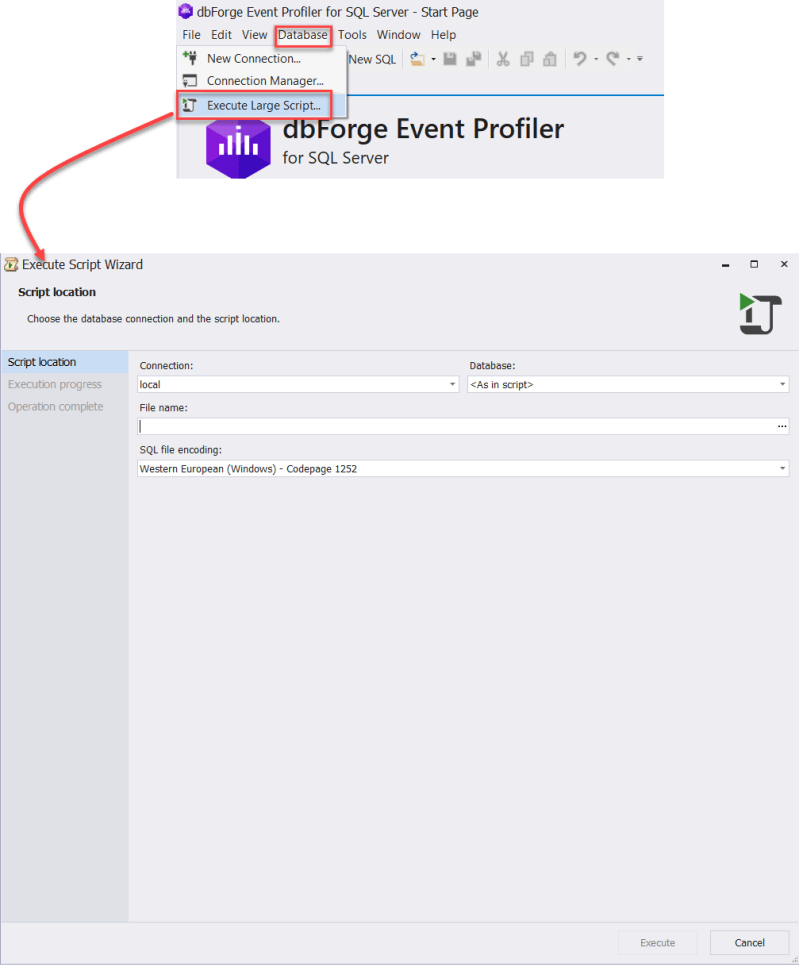Select the Script location wizard step
Image resolution: width=799 pixels, height=967 pixels.
65,362
